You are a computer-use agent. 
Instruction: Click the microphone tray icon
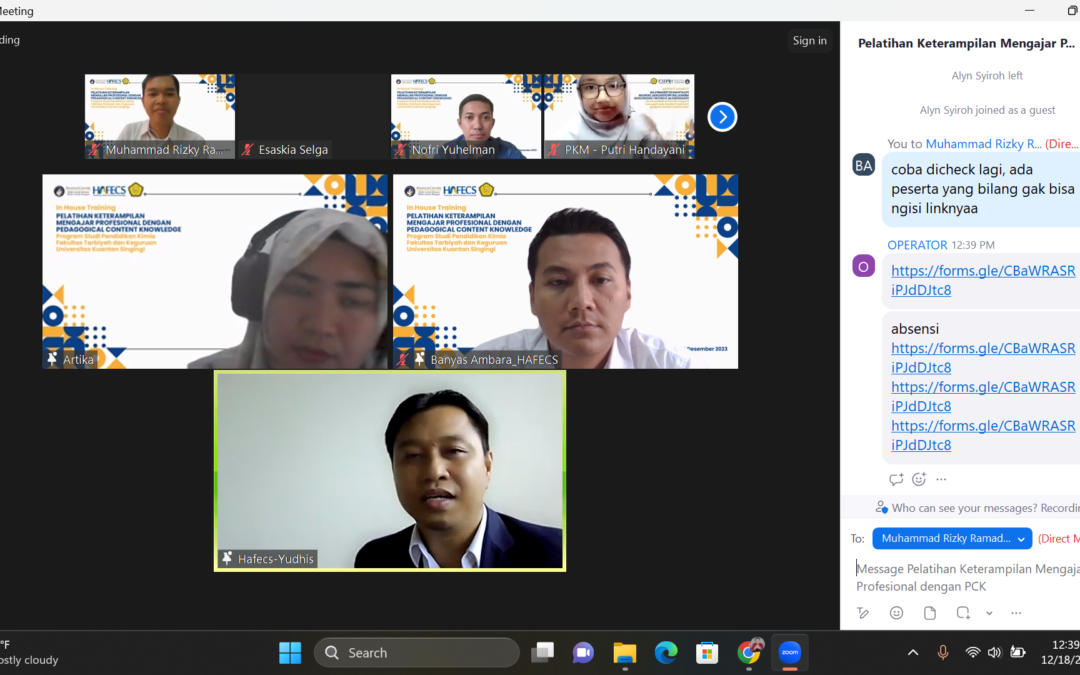pyautogui.click(x=943, y=652)
